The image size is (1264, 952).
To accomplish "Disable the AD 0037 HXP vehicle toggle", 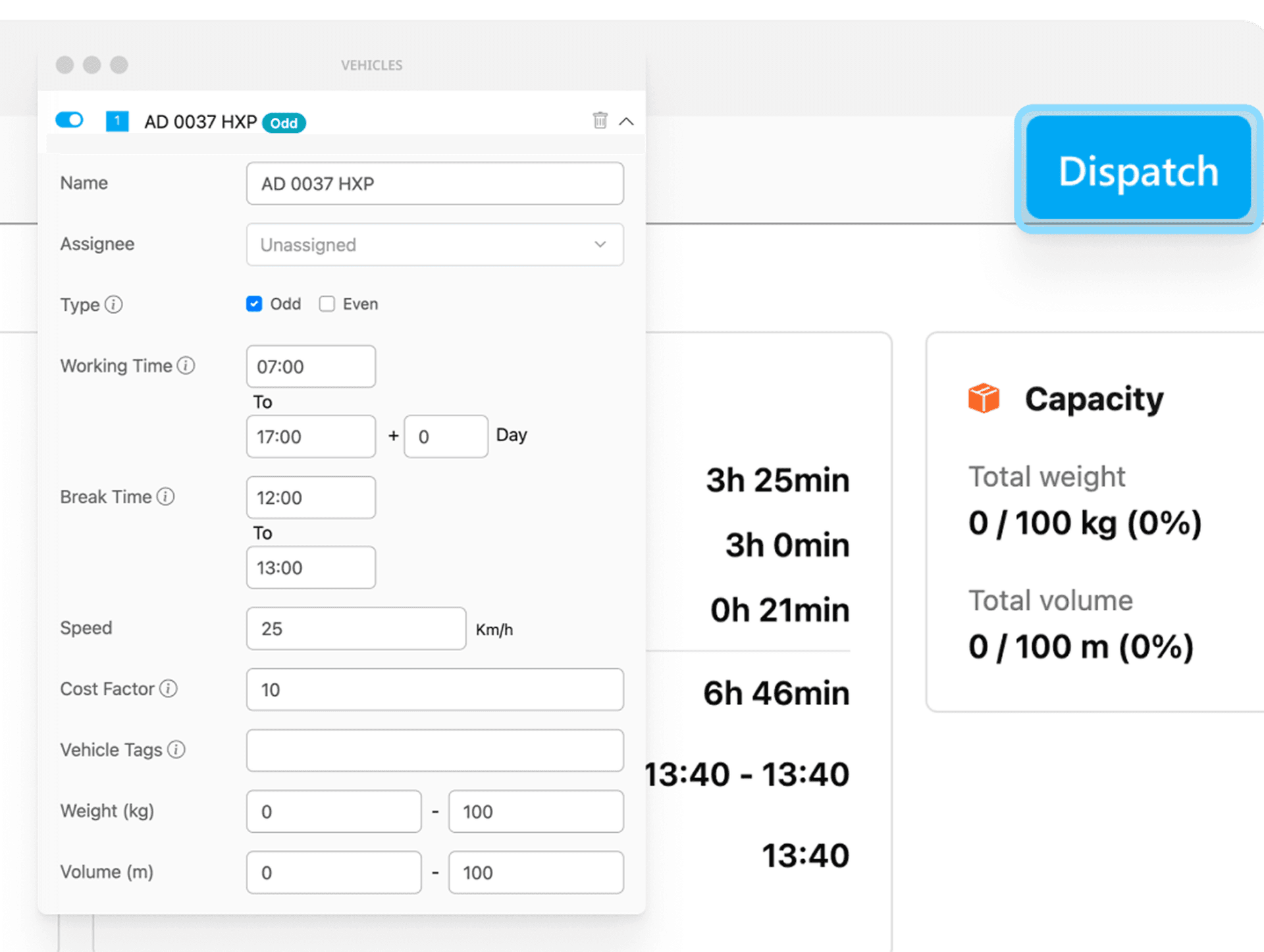I will pyautogui.click(x=69, y=120).
